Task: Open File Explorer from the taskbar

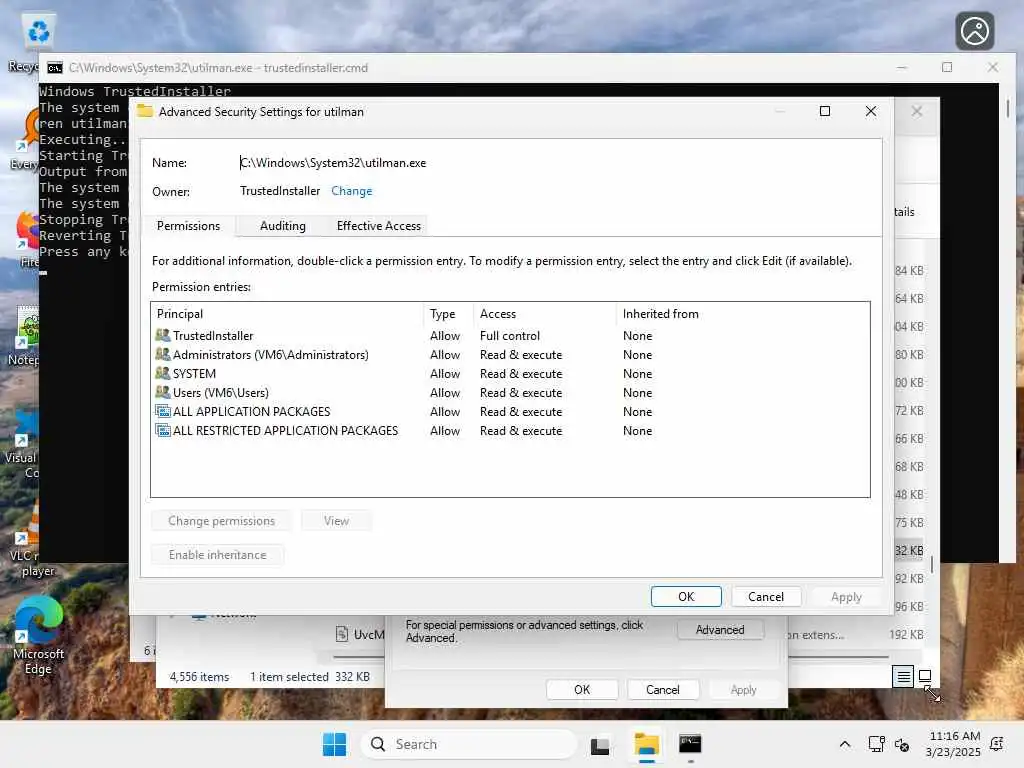Action: tap(647, 744)
